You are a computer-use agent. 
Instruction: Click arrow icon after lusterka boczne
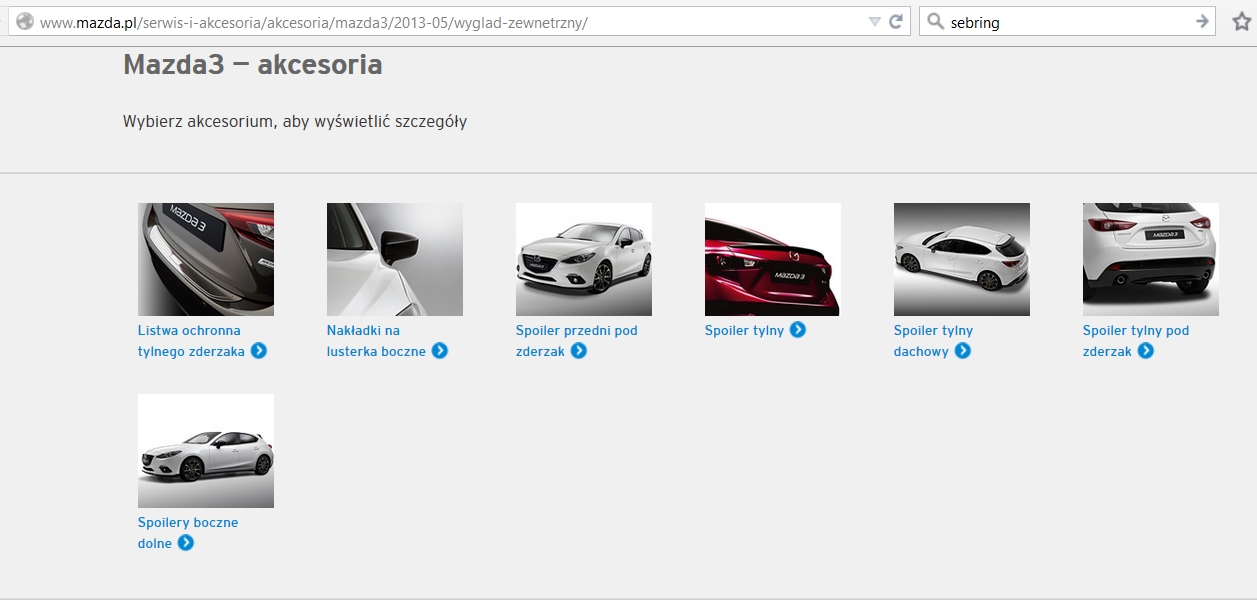(x=439, y=351)
